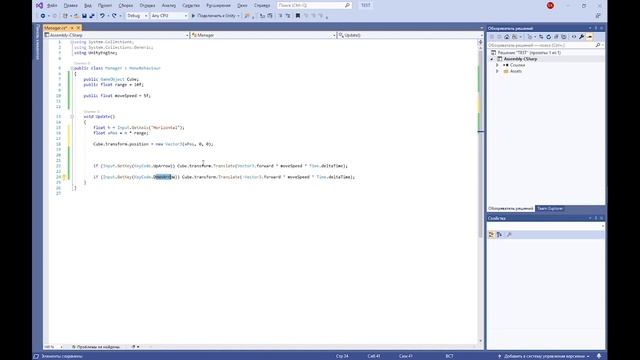Click the Categorized icon in Properties panel
The width and height of the screenshot is (640, 360).
(x=491, y=235)
